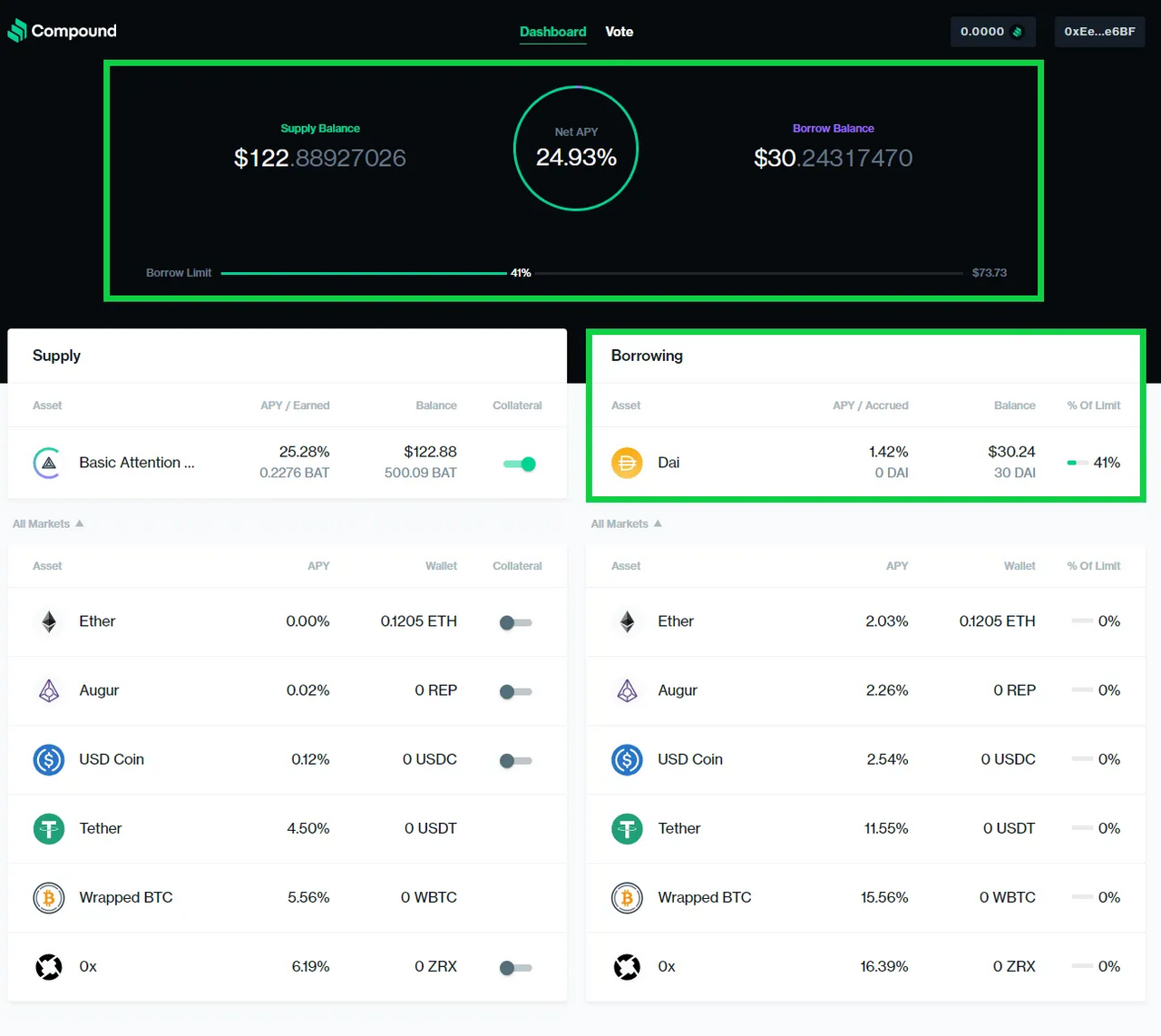The image size is (1161, 1036).
Task: Toggle USD Coin collateral switch
Action: [x=516, y=760]
